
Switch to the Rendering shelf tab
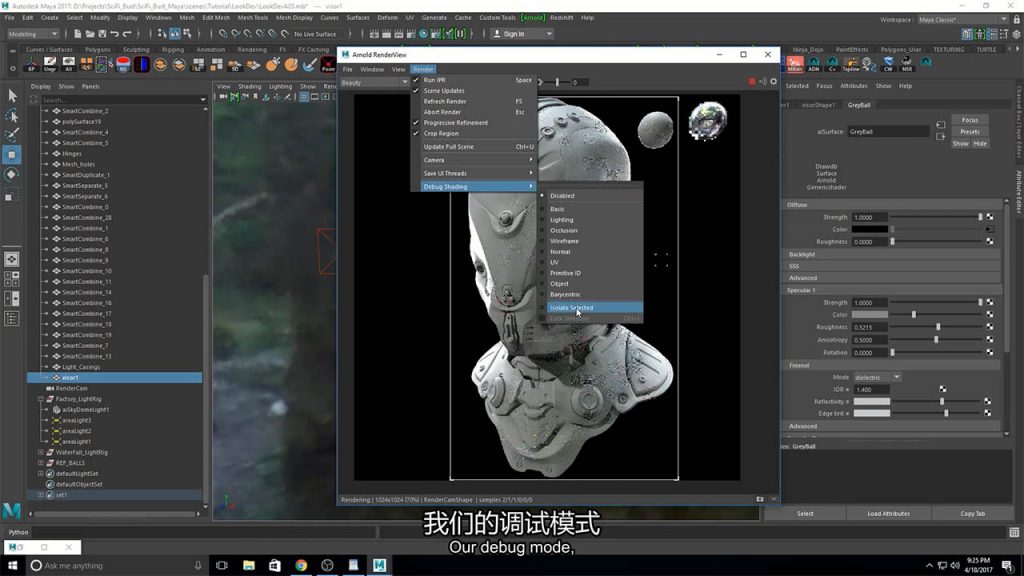click(x=252, y=50)
